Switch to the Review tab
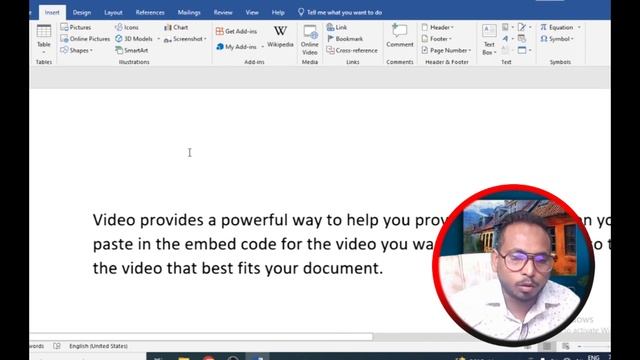The image size is (640, 360). [x=223, y=13]
